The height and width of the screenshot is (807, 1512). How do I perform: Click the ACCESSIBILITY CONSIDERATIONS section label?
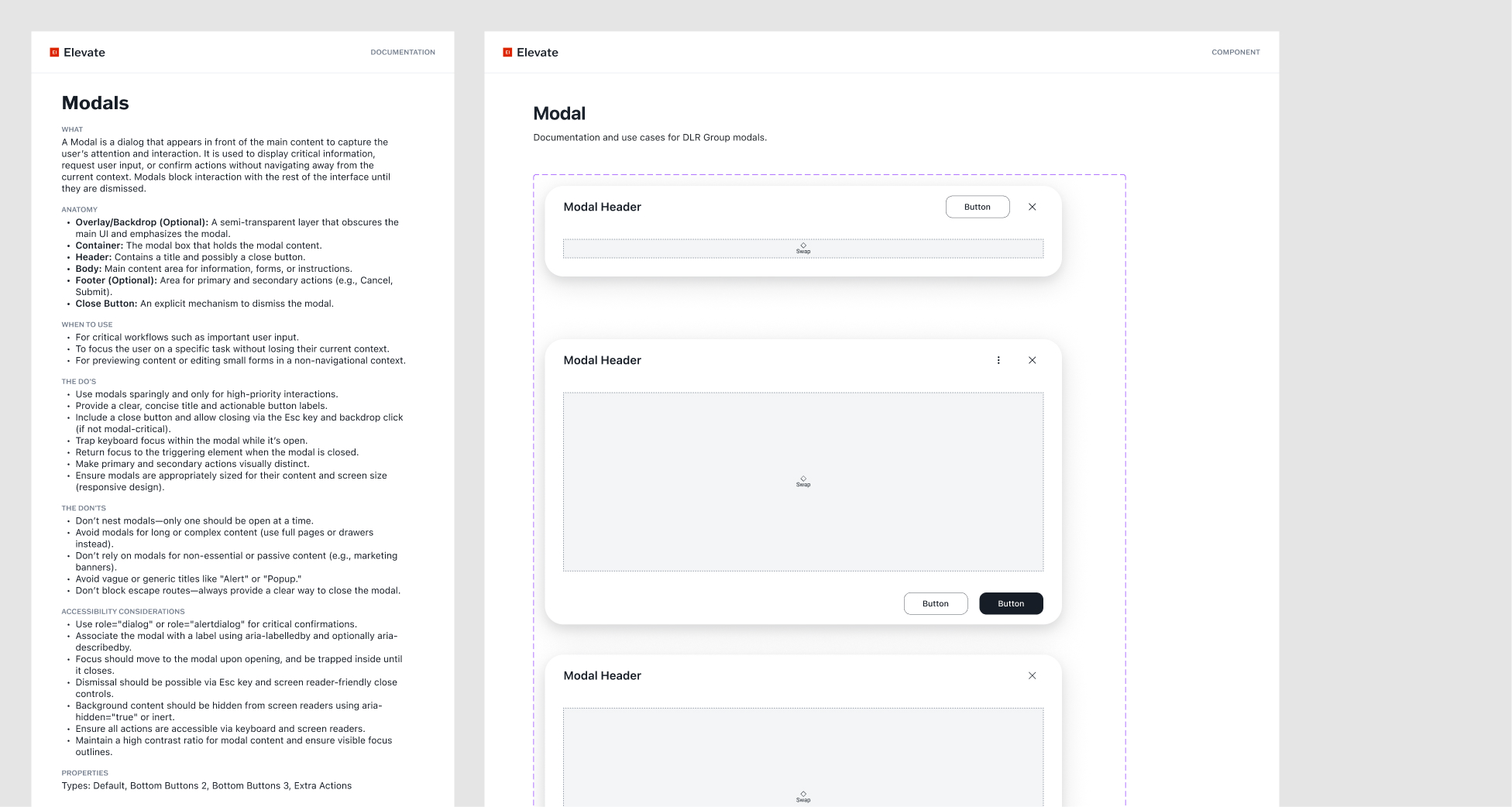123,612
